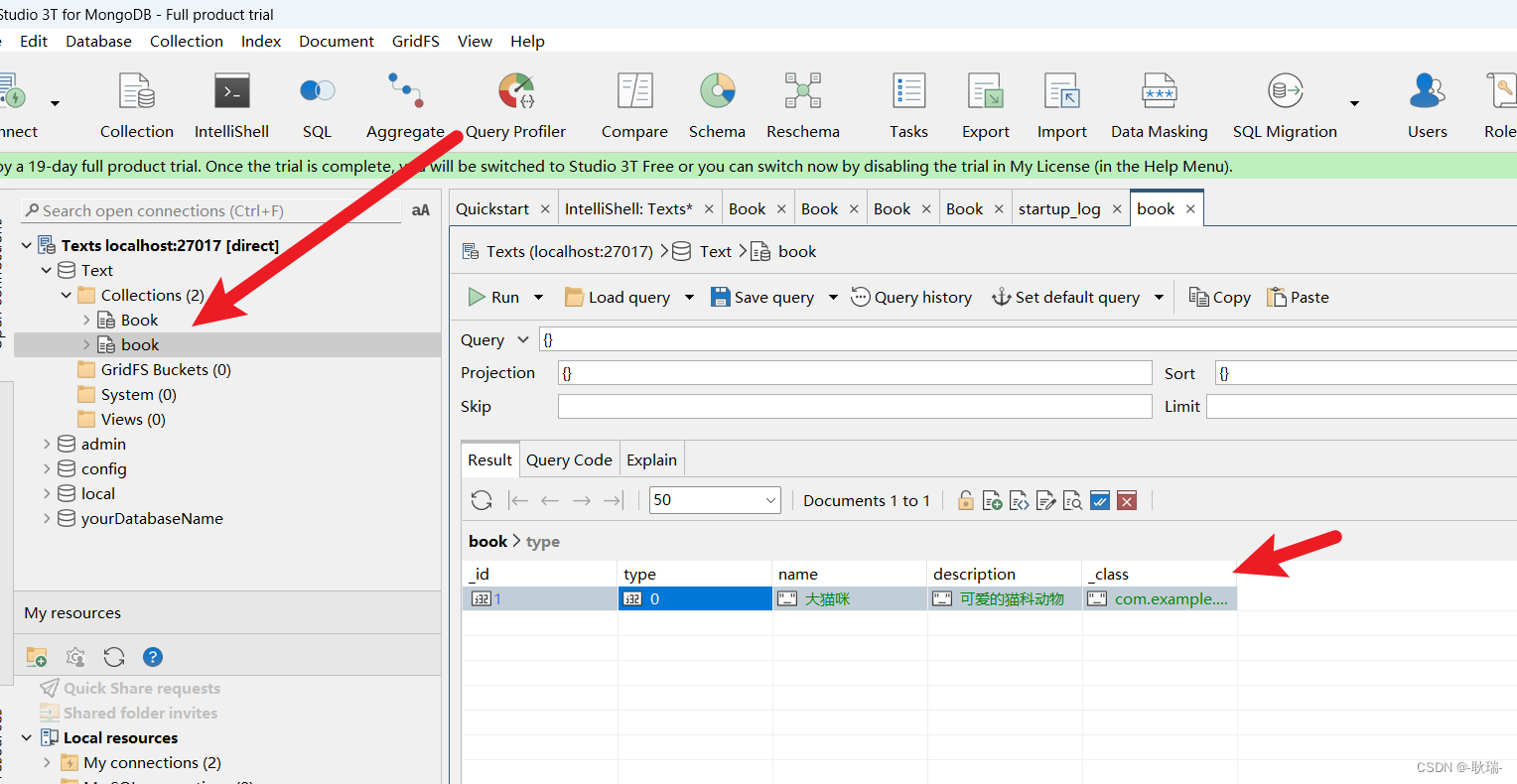Viewport: 1517px width, 784px height.
Task: Toggle case-sensitive search aA
Action: (421, 210)
